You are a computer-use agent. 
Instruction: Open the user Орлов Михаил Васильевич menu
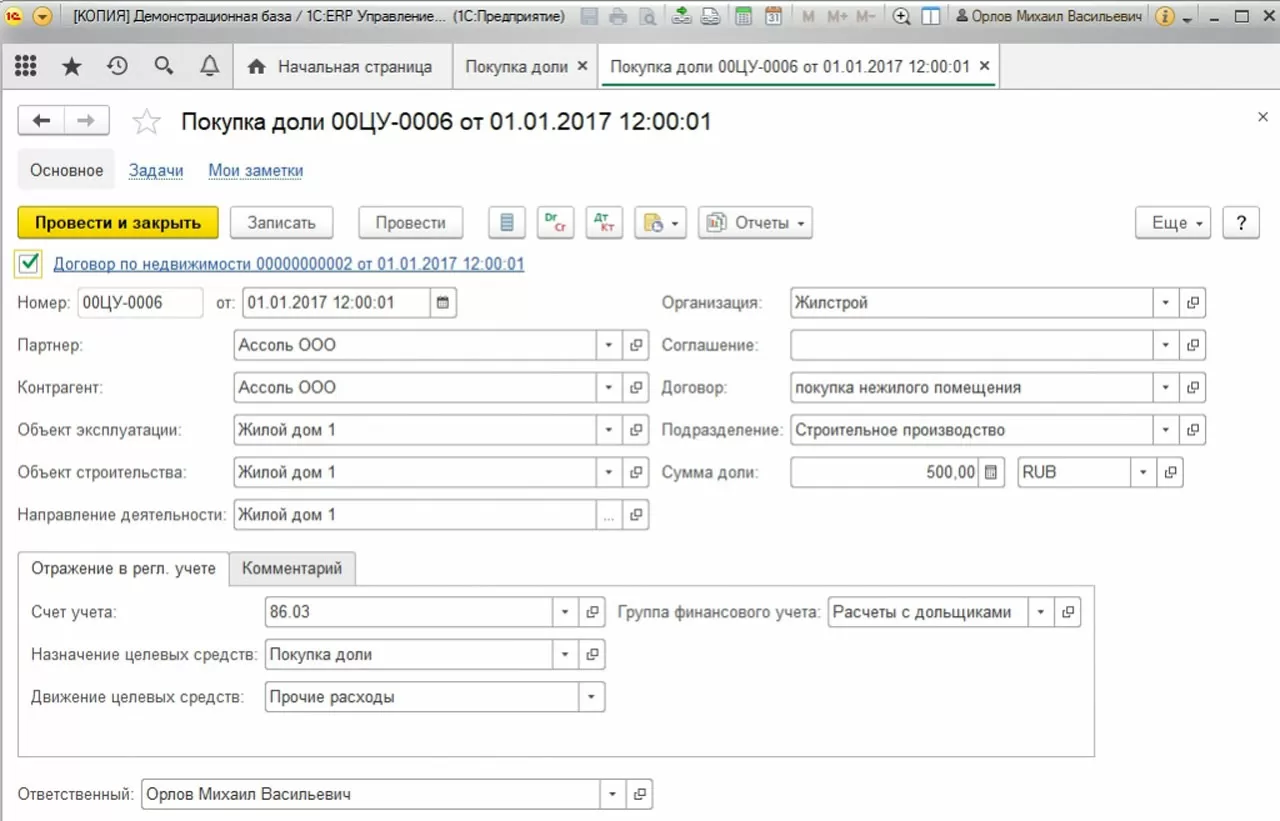[x=1049, y=17]
